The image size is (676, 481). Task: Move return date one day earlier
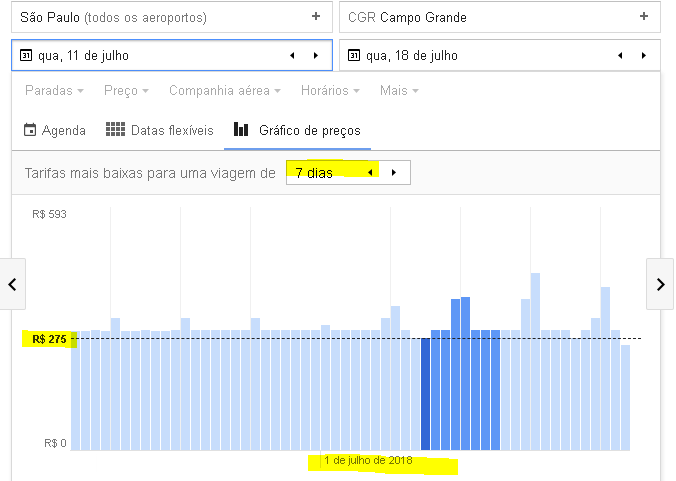[x=620, y=55]
